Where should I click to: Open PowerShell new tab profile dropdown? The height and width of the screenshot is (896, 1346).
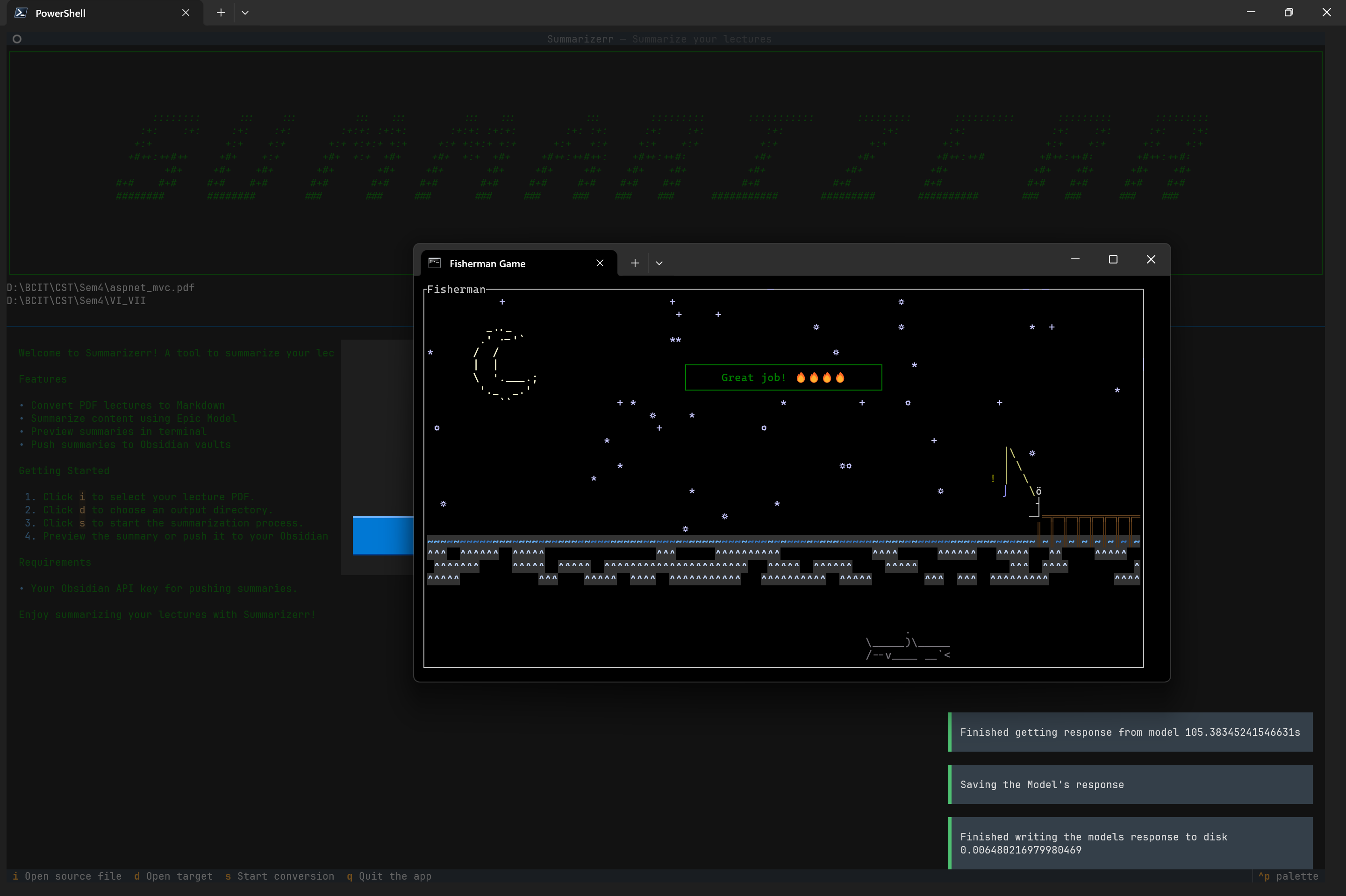[245, 13]
